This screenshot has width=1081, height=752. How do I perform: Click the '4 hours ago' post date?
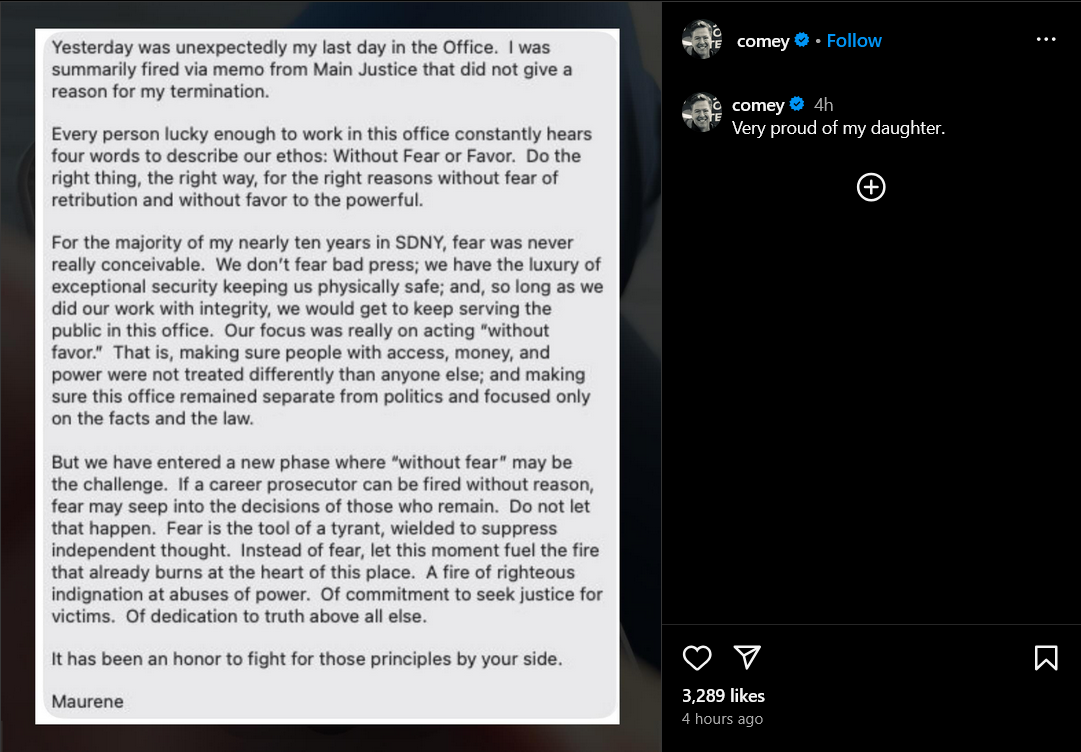click(x=722, y=719)
